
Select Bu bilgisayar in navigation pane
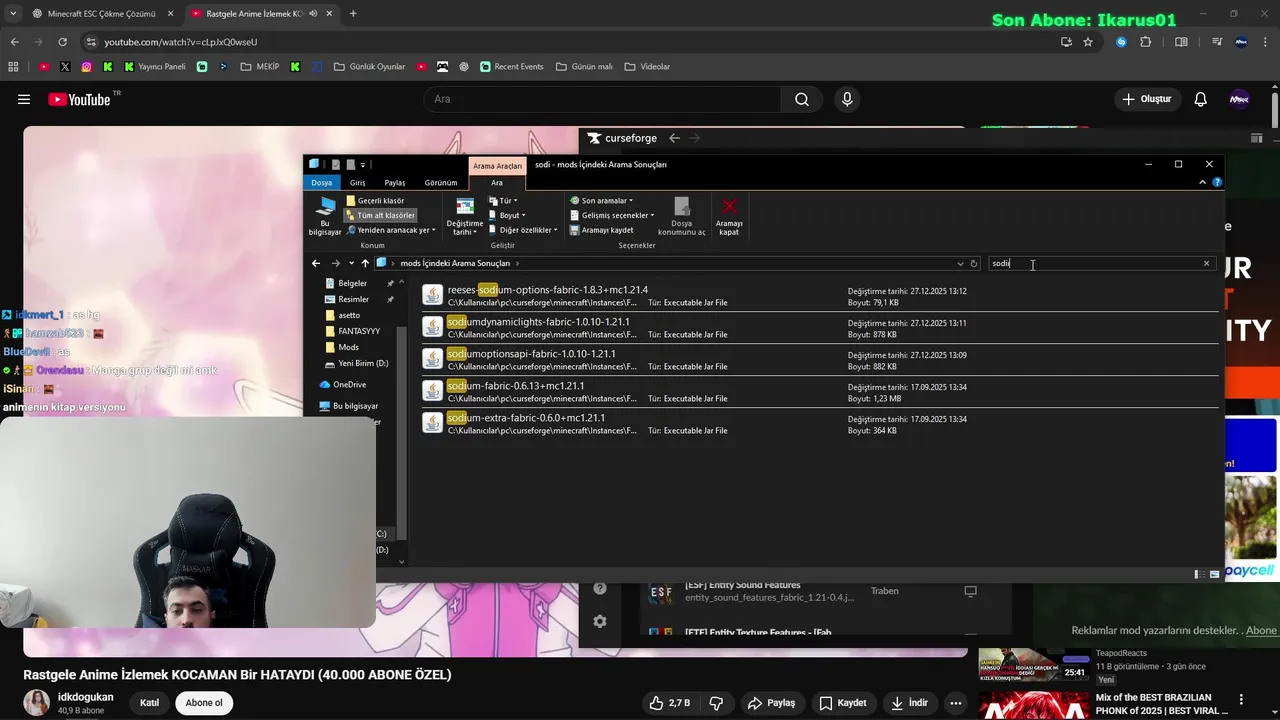tap(349, 406)
